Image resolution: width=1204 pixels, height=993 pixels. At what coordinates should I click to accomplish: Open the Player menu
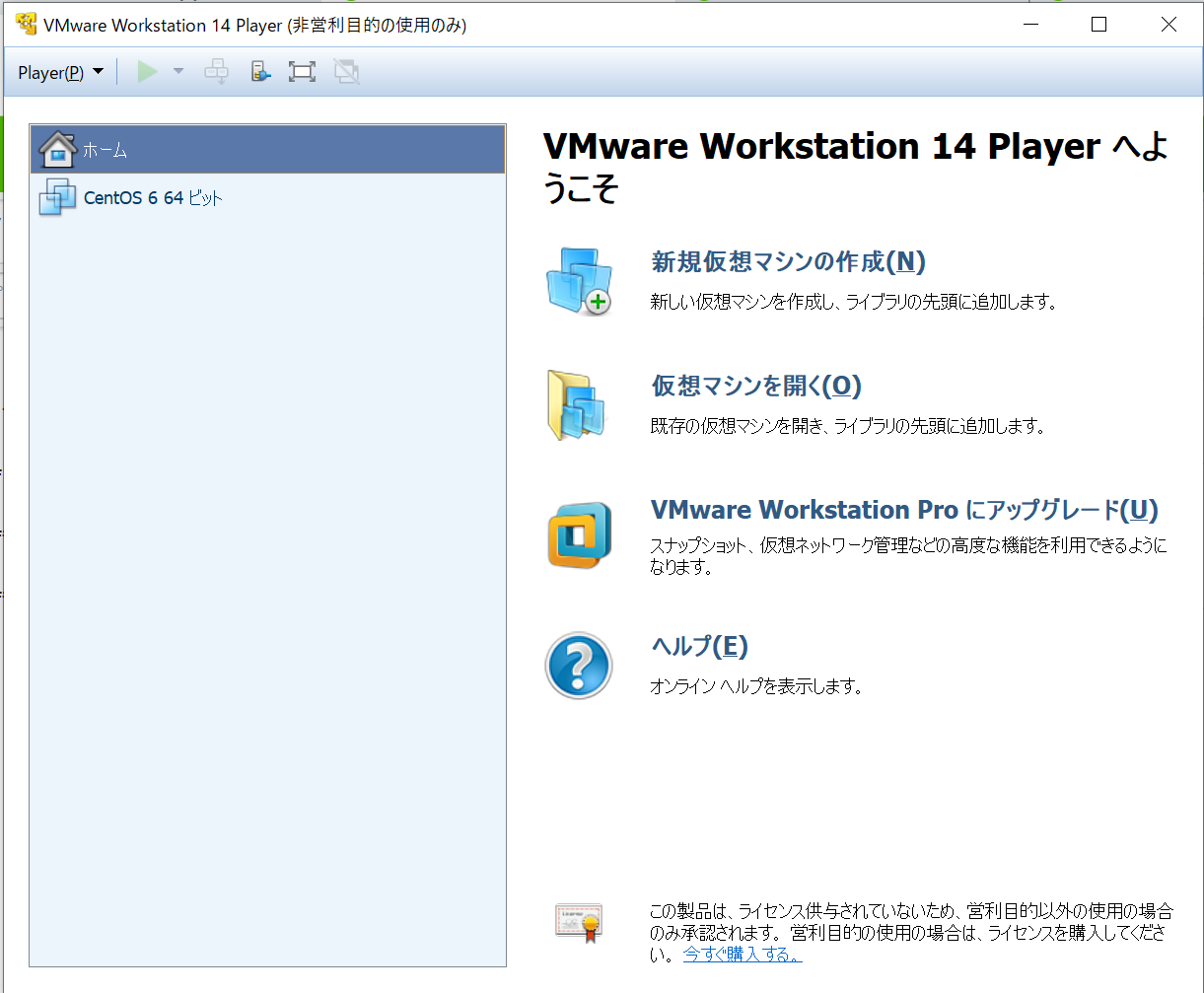pos(51,71)
